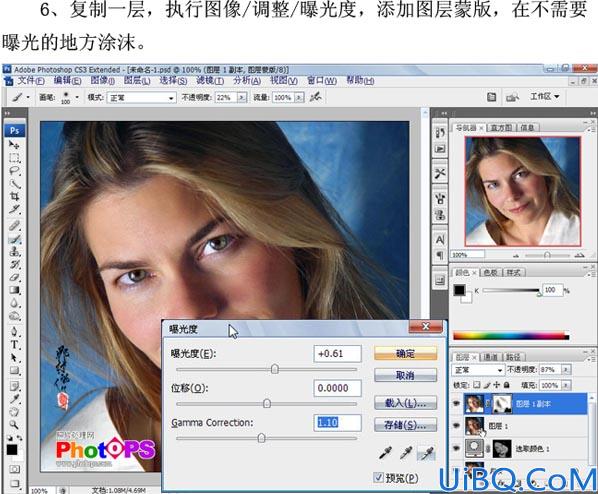
Task: Toggle the 预览 Preview checkbox
Action: click(x=378, y=477)
